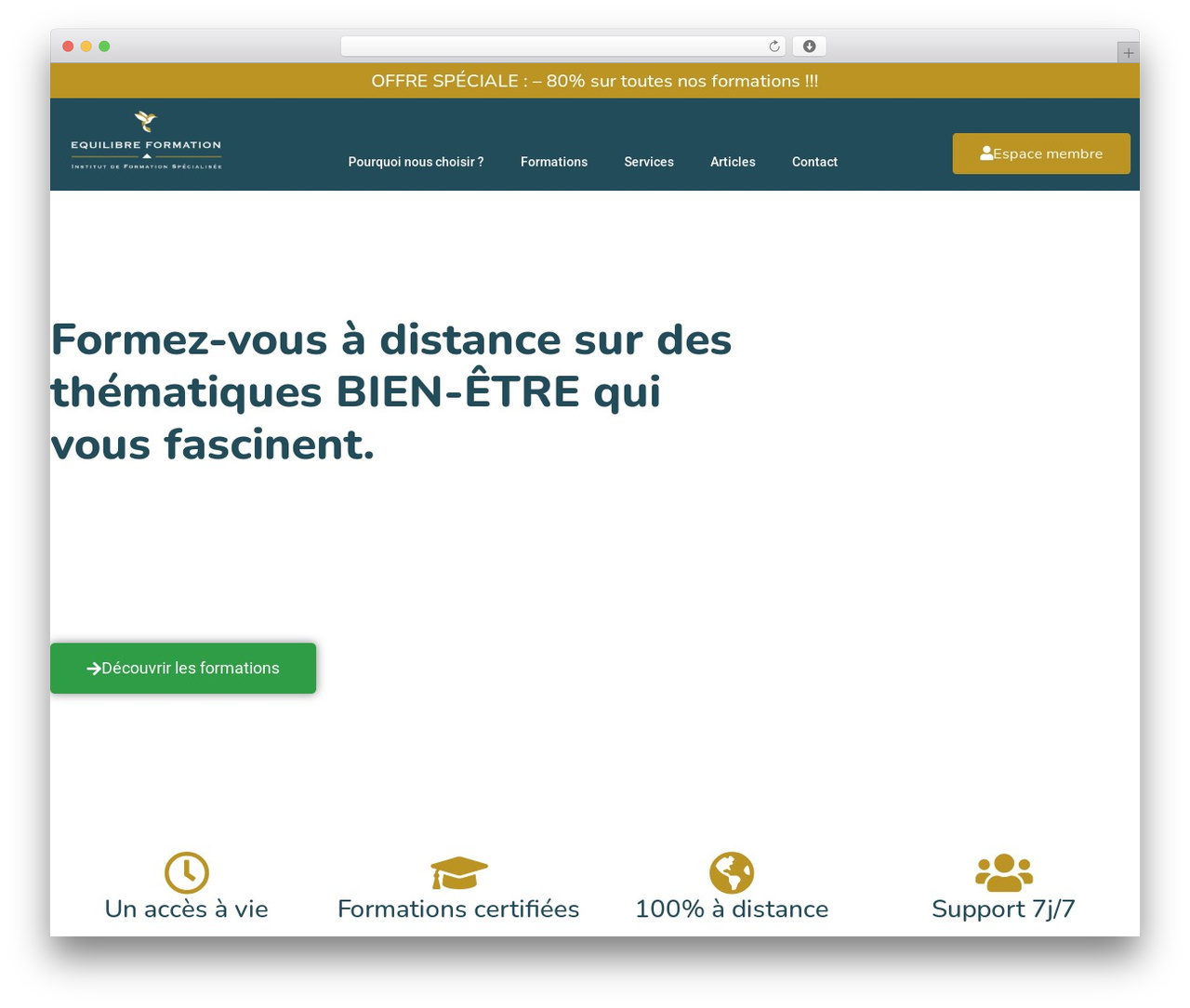The width and height of the screenshot is (1190, 1008).
Task: Open the Espace membre button
Action: 1041,153
